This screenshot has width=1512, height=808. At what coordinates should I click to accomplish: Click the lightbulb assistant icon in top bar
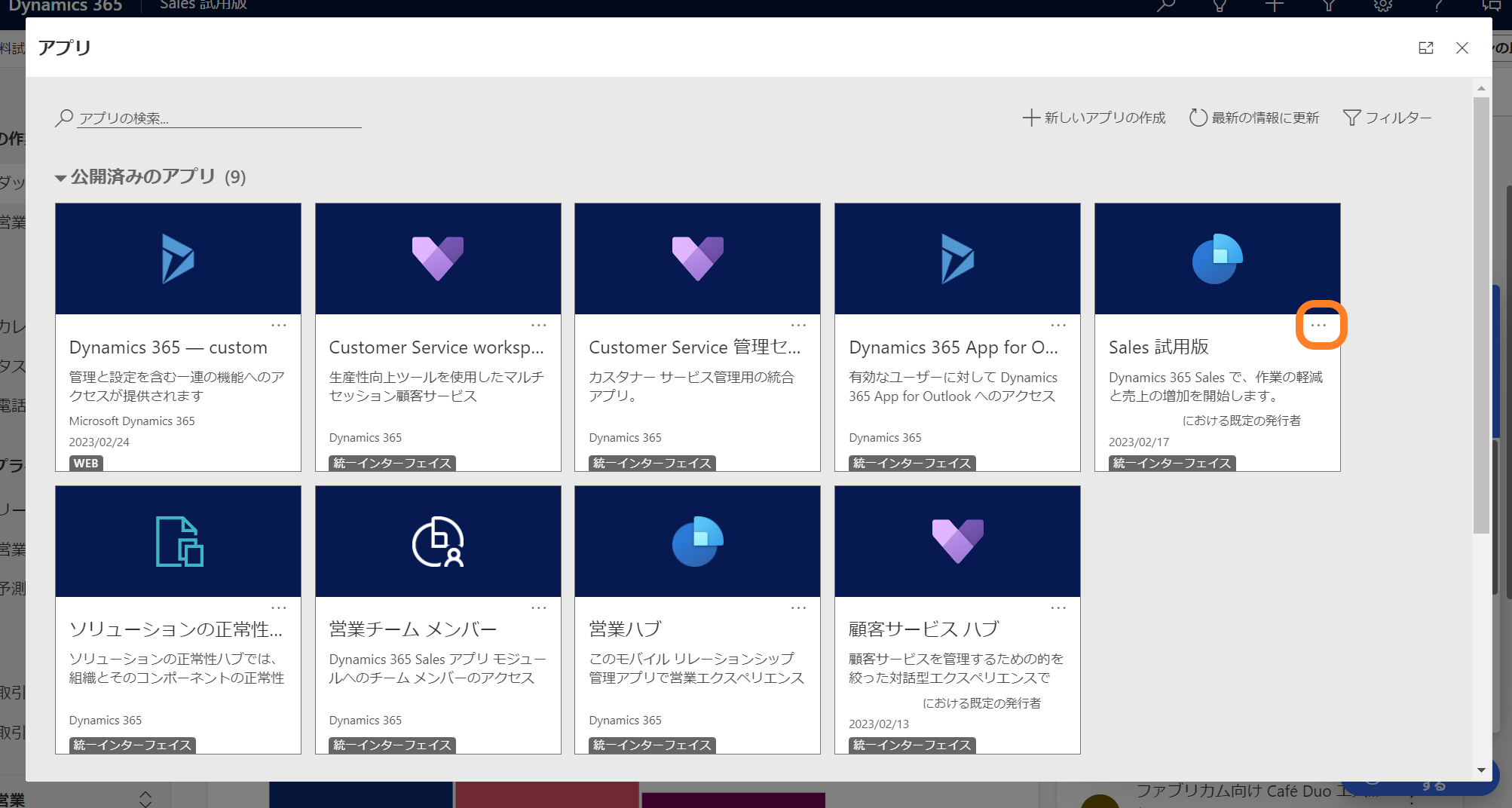(1220, 6)
